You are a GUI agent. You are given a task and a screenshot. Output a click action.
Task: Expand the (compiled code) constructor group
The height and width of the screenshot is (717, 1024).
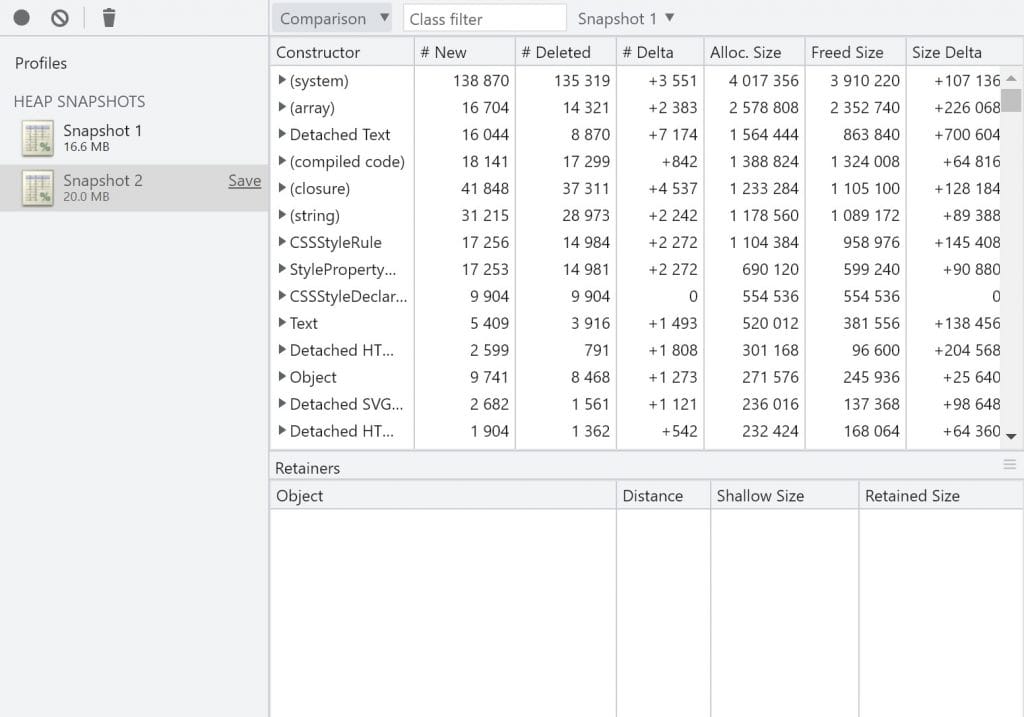coord(282,161)
